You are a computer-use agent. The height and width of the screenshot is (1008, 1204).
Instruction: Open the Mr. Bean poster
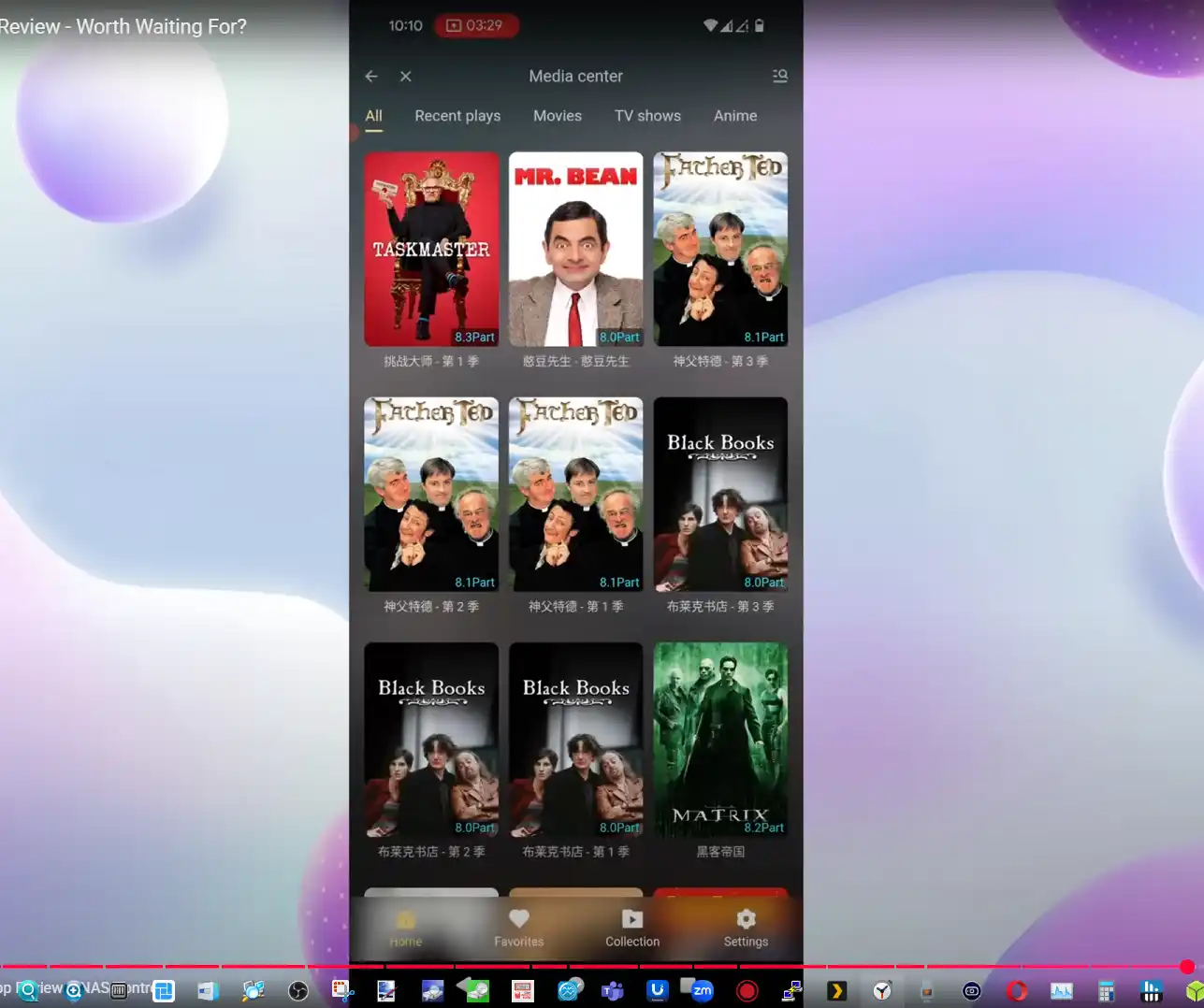[576, 250]
